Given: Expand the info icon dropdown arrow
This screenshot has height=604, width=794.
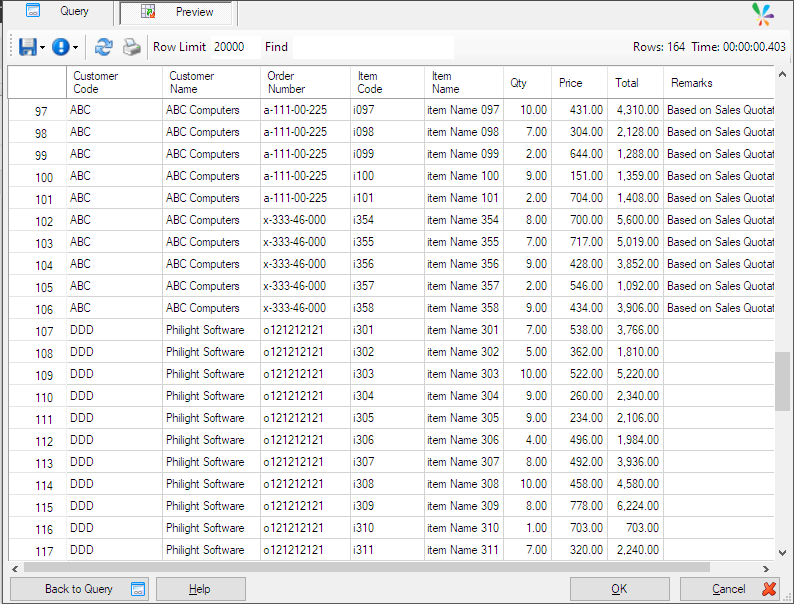Looking at the screenshot, I should coord(75,48).
